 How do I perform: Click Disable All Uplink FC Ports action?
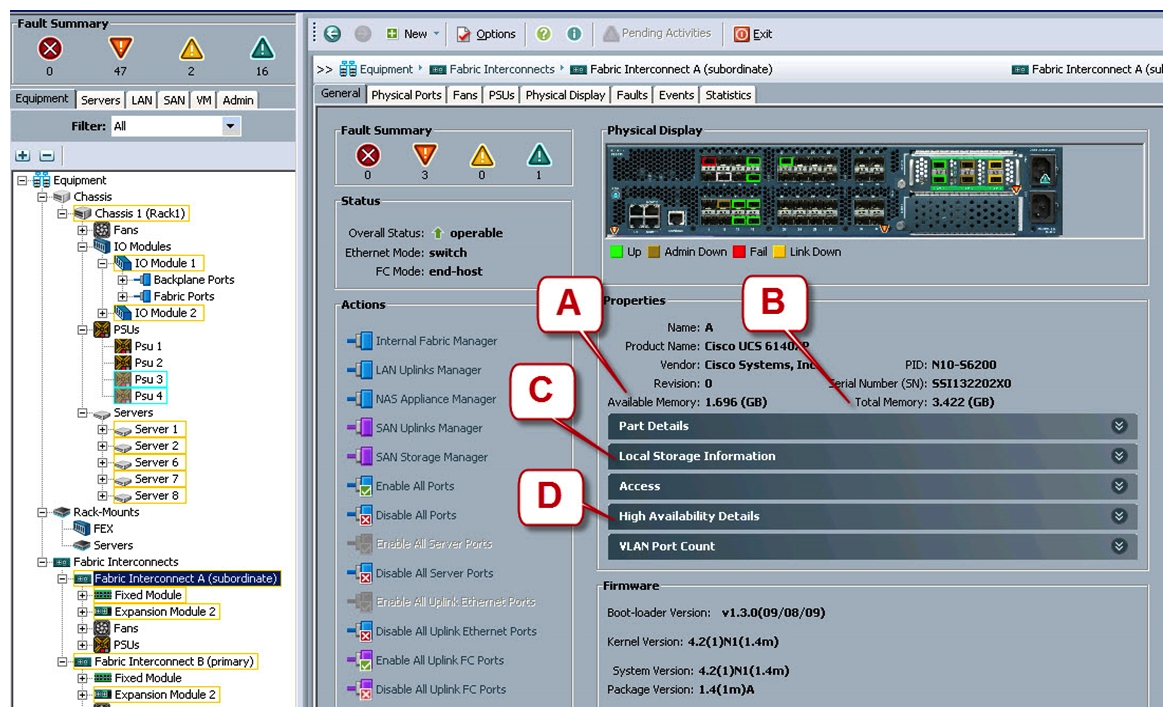pos(427,690)
